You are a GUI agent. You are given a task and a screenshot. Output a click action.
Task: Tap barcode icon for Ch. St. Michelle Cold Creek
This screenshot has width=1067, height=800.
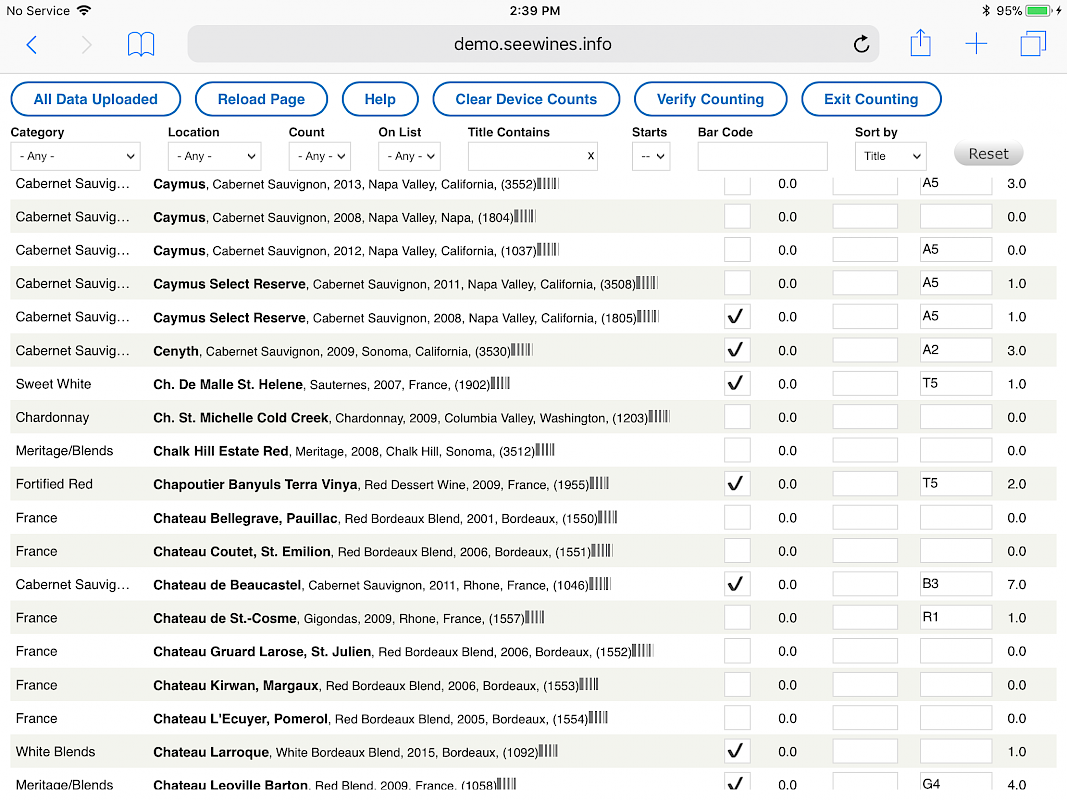coord(659,416)
